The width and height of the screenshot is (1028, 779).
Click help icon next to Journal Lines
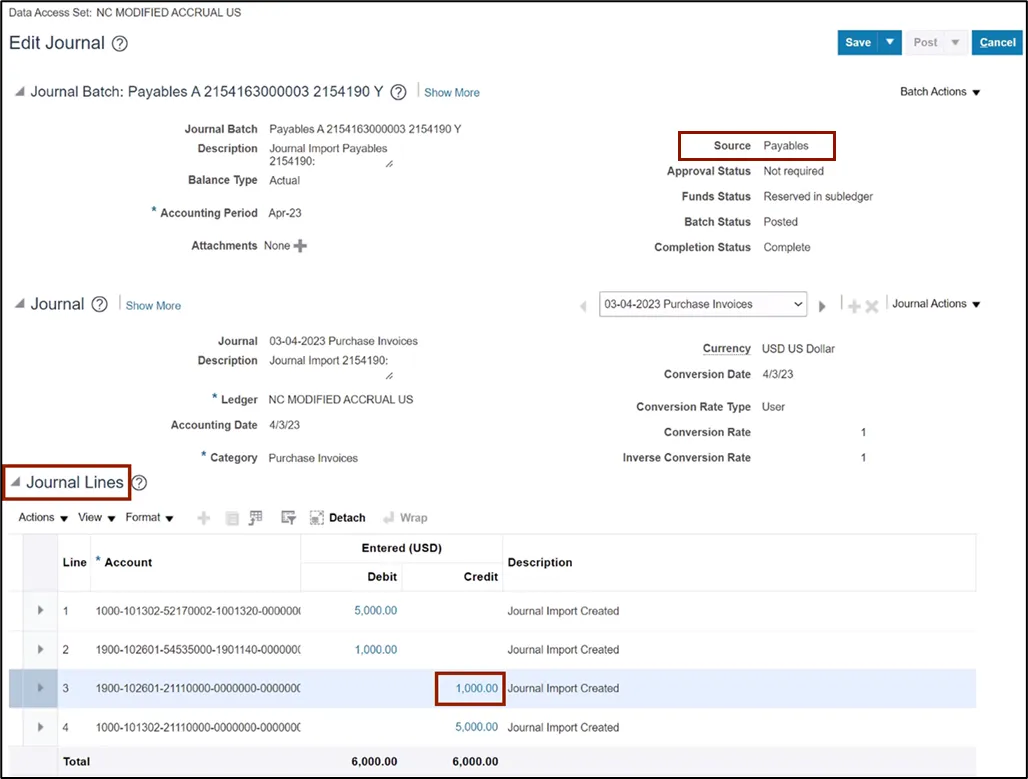[x=140, y=483]
